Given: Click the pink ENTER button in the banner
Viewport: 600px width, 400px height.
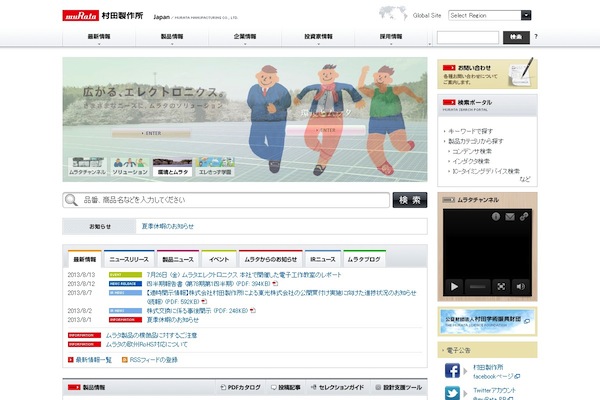Looking at the screenshot, I should 326,130.
